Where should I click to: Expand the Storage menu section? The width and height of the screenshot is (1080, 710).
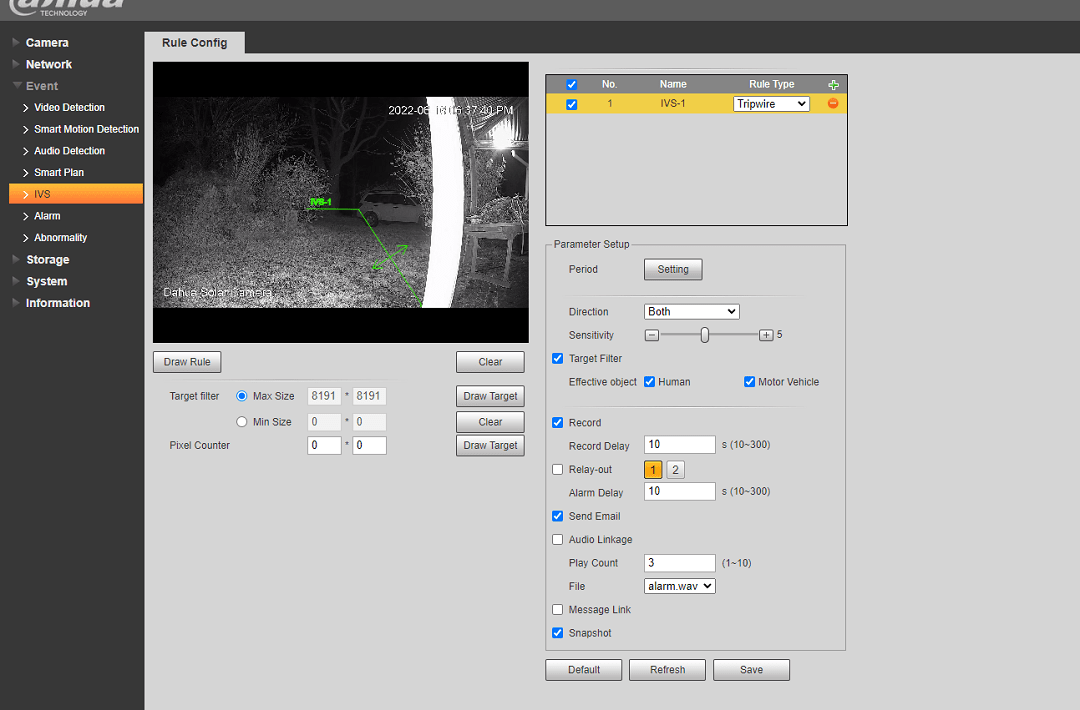47,260
